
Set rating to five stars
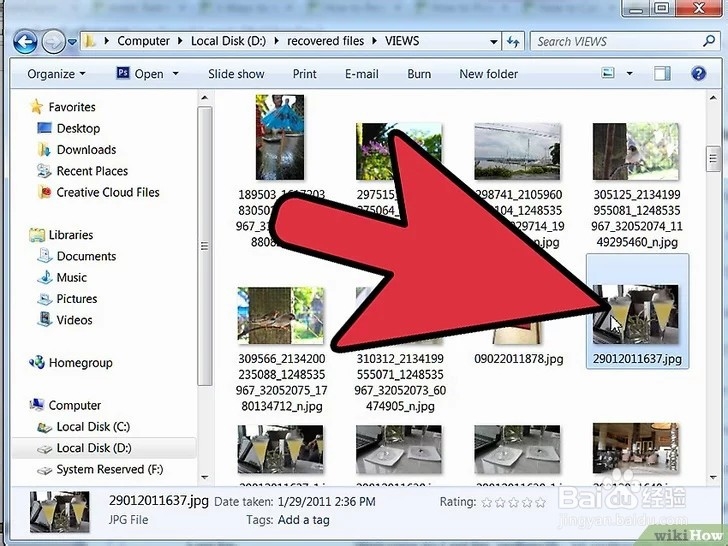click(540, 502)
